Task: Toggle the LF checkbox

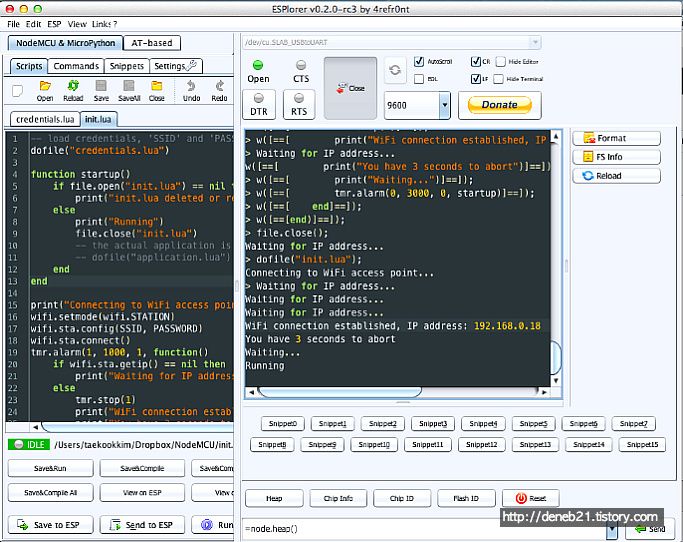Action: pos(476,79)
